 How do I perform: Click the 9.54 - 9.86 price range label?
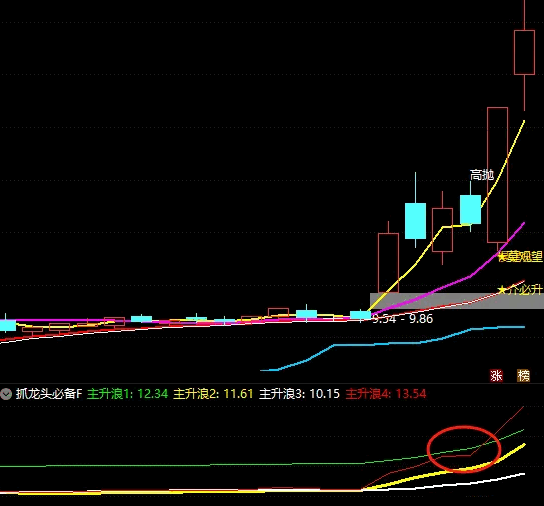pos(402,319)
